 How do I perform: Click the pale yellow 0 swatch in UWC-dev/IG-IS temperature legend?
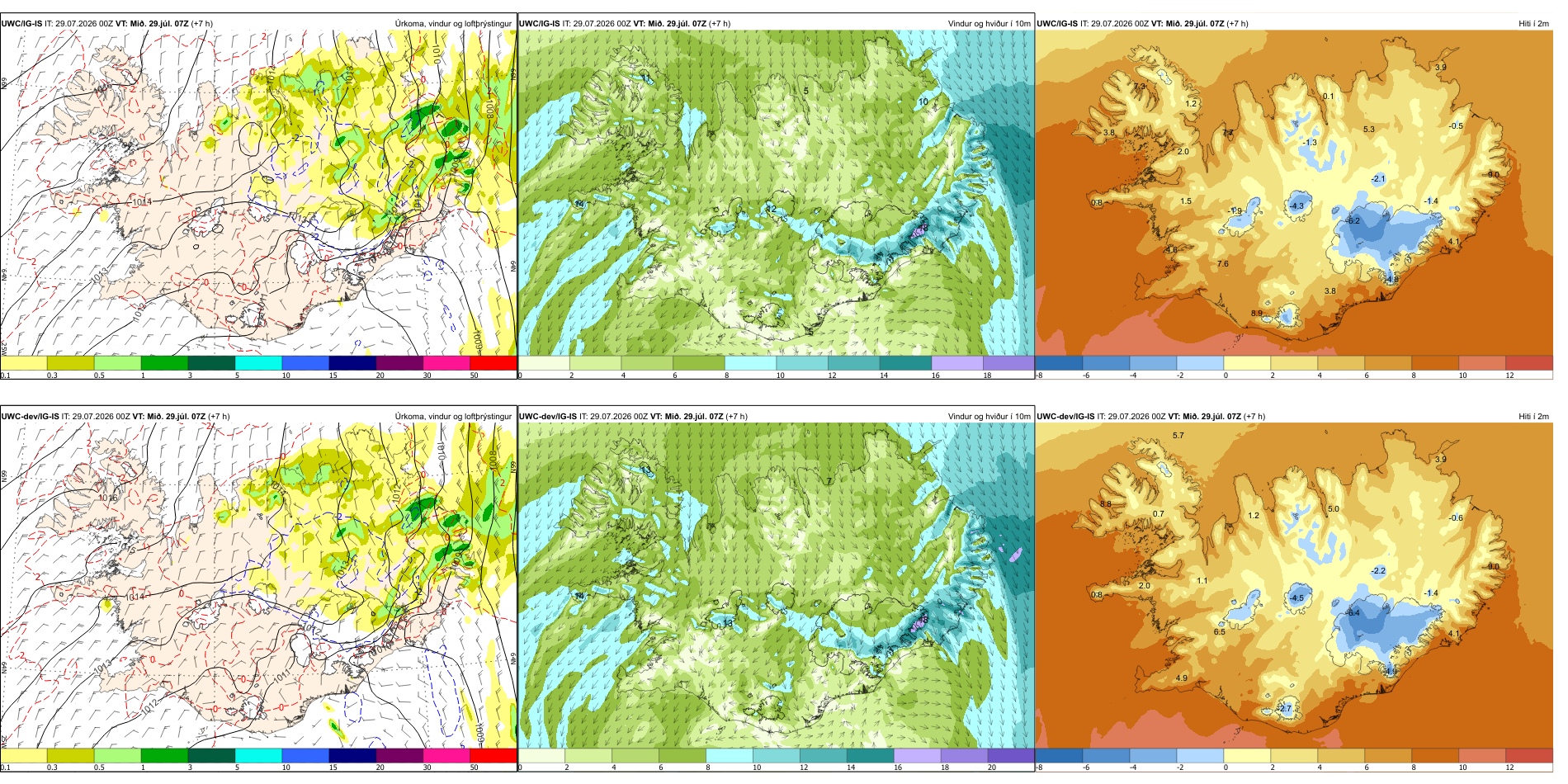coord(1247,755)
